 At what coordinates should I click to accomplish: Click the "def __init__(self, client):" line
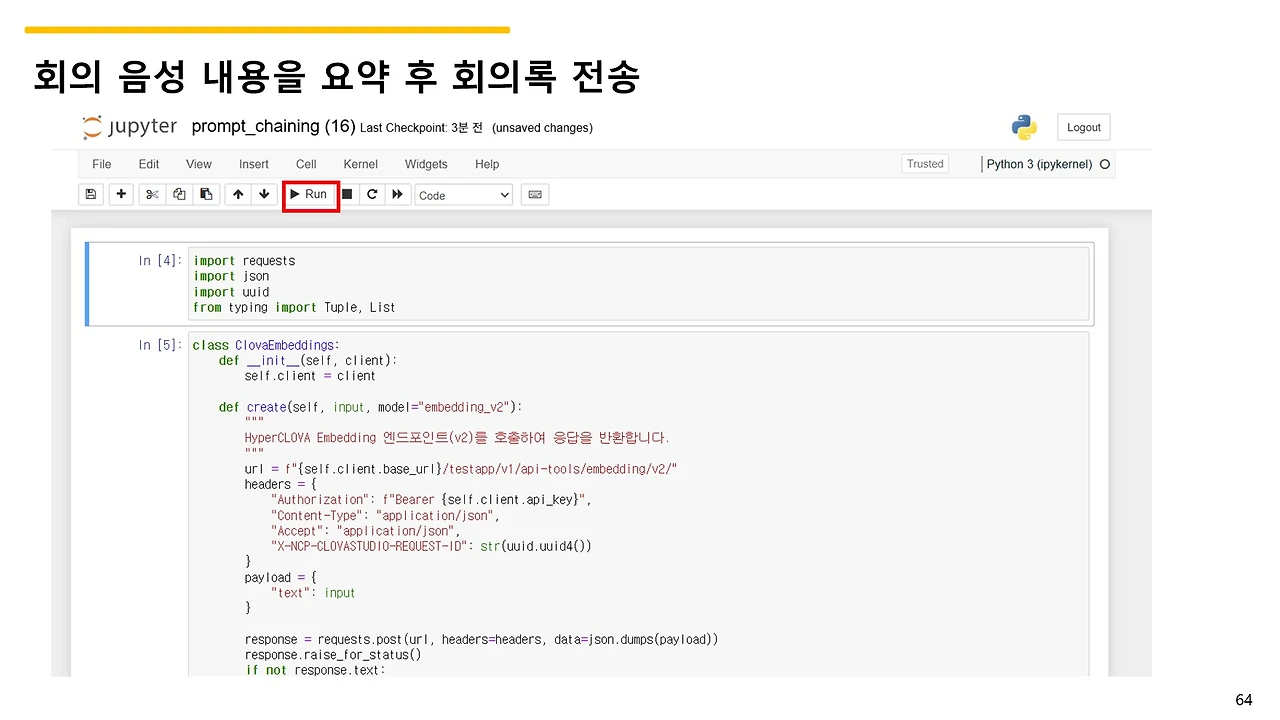click(308, 360)
